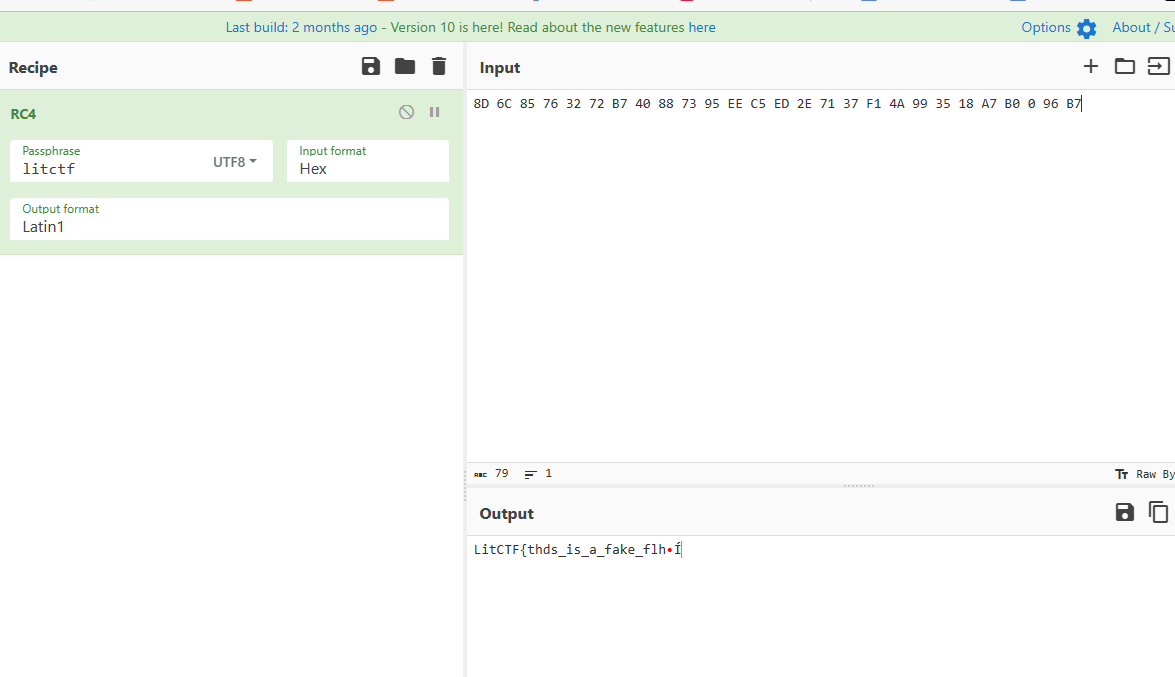Copy raw output to clipboard

tap(1158, 513)
